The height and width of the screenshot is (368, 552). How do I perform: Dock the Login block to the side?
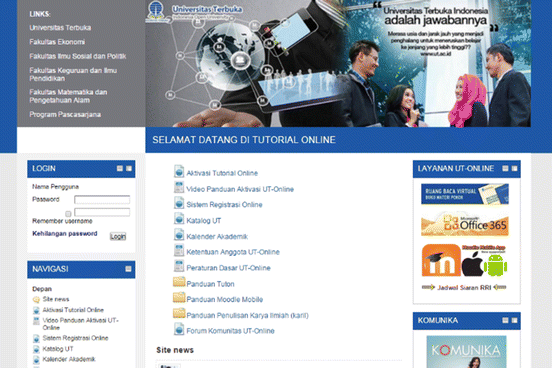point(129,169)
